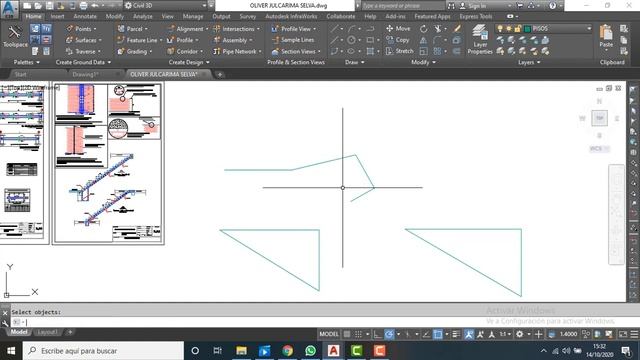
Task: Click the Trim scissors icon
Action: [x=438, y=29]
